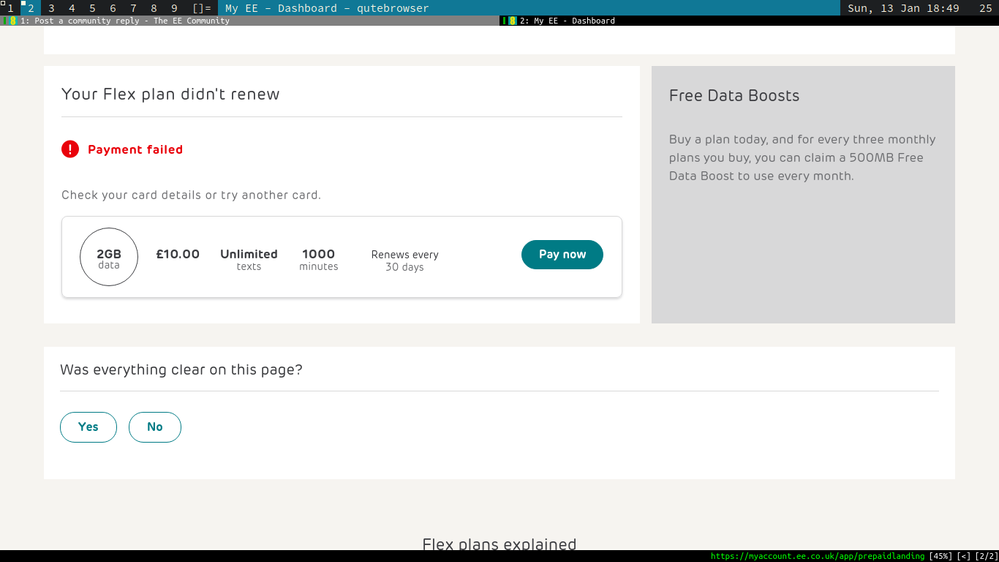Select workspace 7 tag
Image resolution: width=999 pixels, height=562 pixels.
click(133, 8)
